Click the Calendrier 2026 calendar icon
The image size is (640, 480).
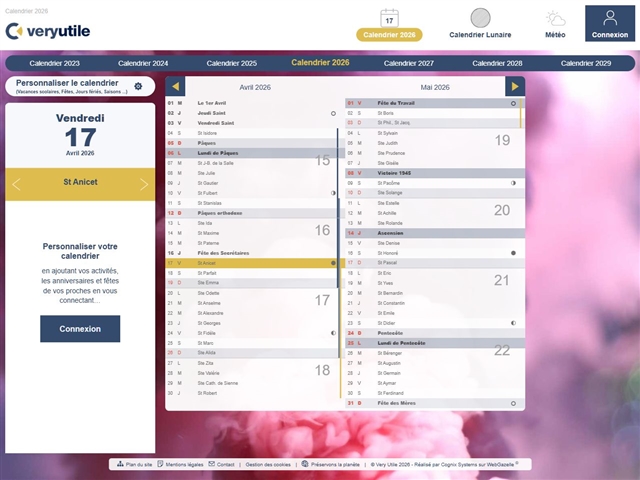389,18
